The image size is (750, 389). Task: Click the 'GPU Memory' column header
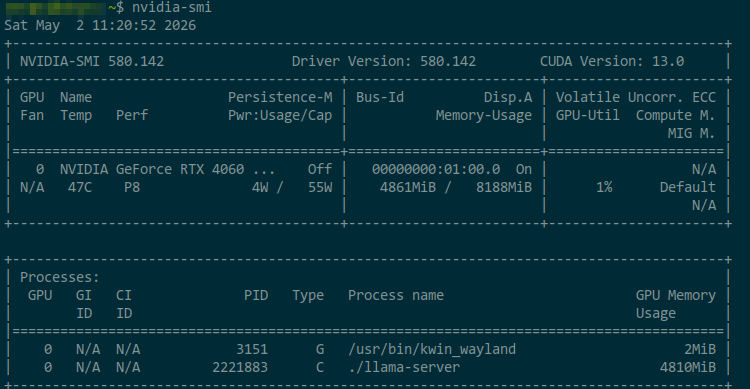(675, 295)
